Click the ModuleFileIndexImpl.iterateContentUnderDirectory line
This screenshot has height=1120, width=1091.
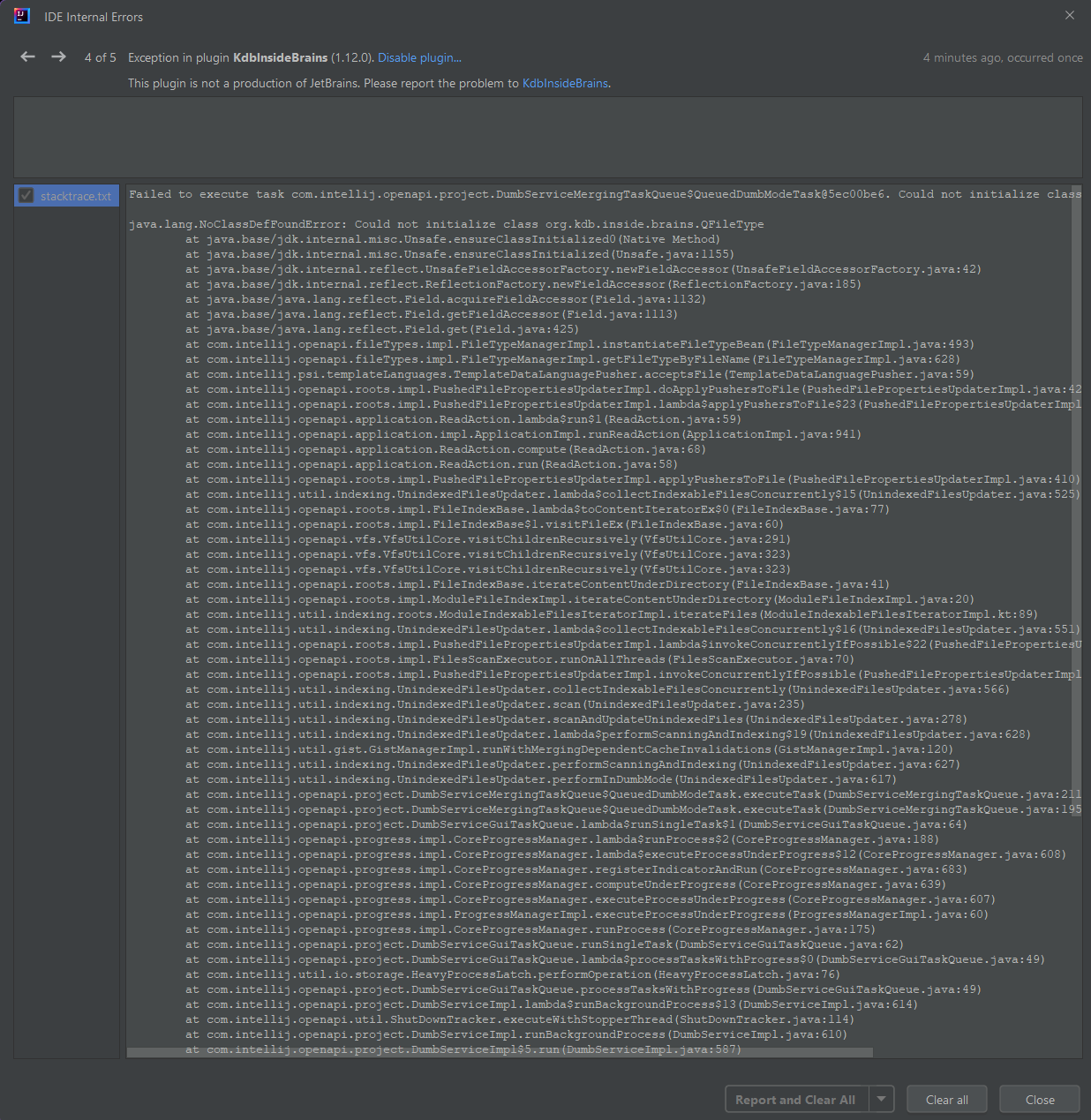(580, 599)
